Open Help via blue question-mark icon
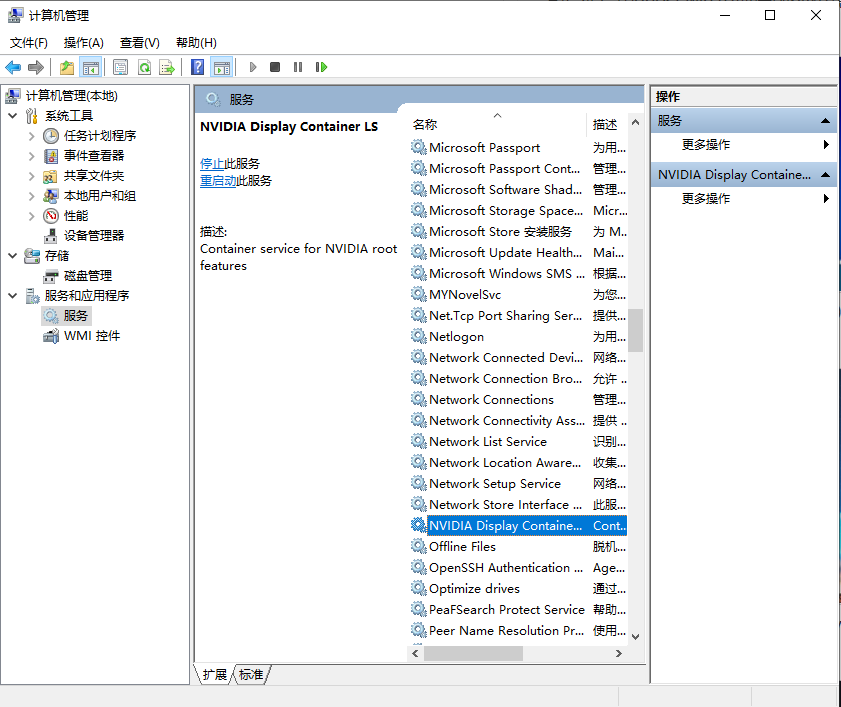Image resolution: width=841 pixels, height=707 pixels. pyautogui.click(x=197, y=67)
